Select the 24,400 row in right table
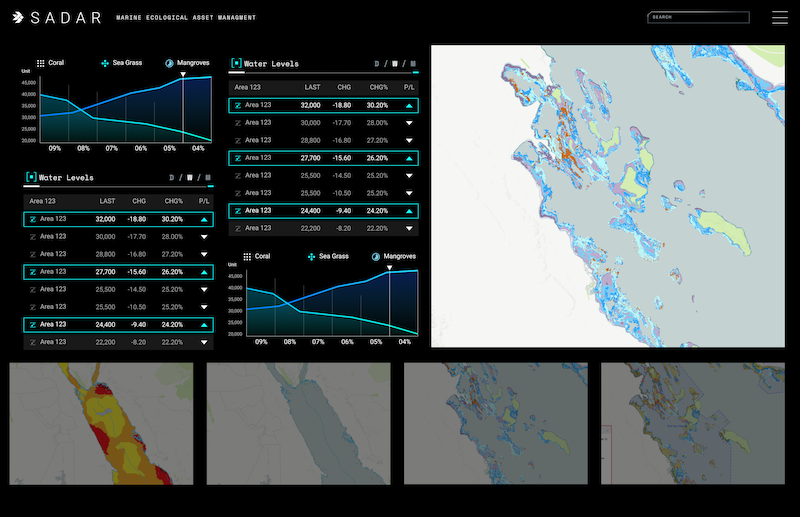This screenshot has height=517, width=800. point(324,211)
